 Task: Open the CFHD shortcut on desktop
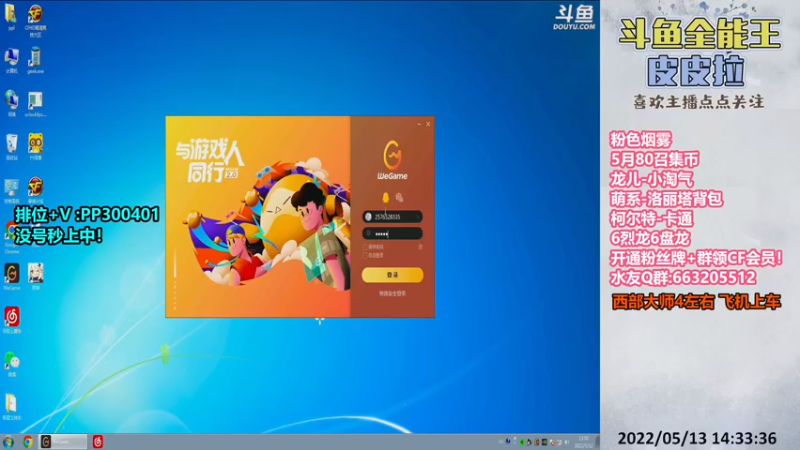coord(35,20)
